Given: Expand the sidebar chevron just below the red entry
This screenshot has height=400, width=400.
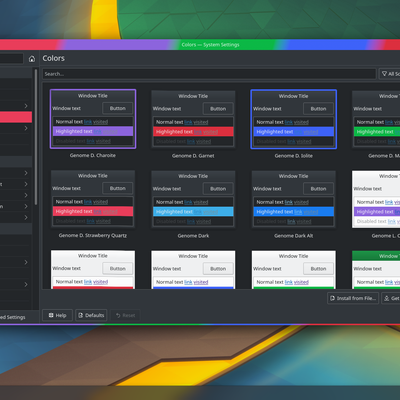Looking at the screenshot, I should coord(26,128).
